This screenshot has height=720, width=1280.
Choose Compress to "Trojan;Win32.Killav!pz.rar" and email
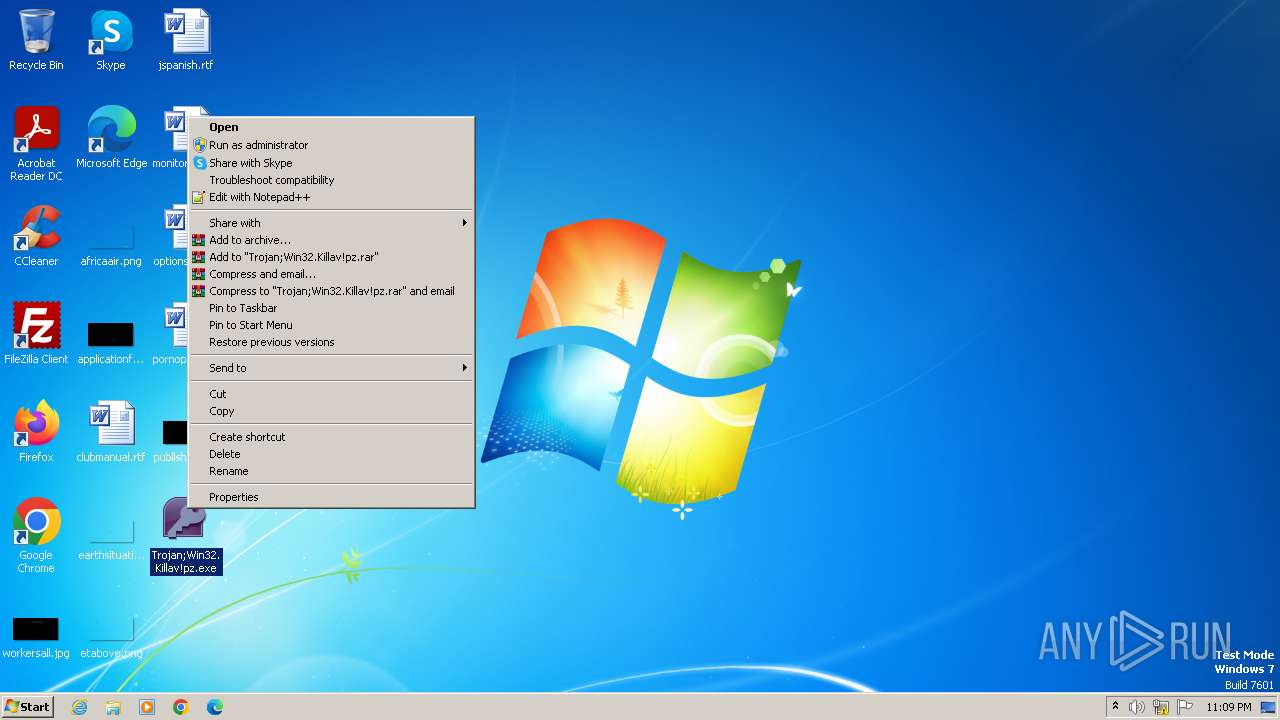click(x=331, y=291)
